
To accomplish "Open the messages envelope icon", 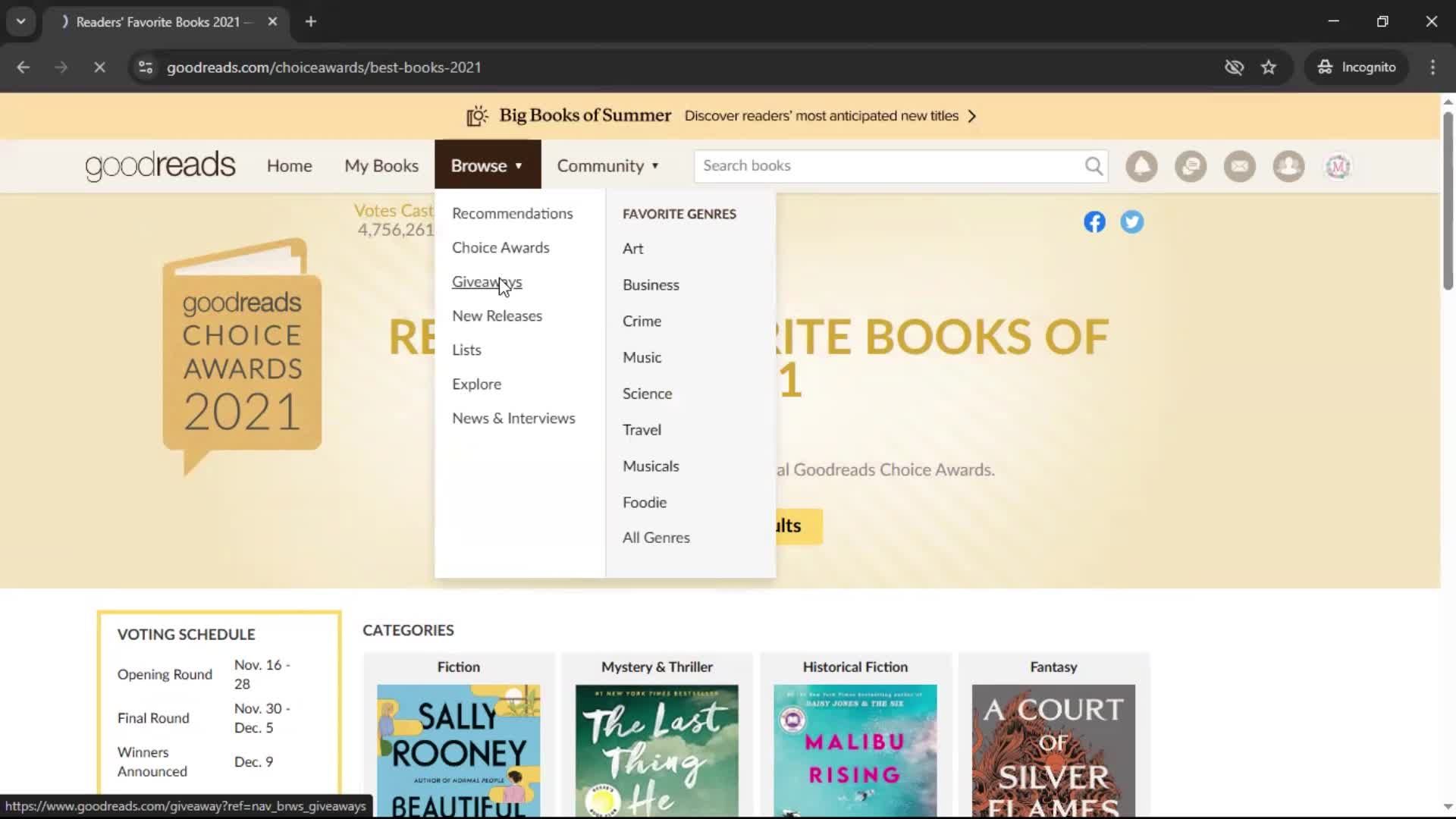I will 1240,166.
